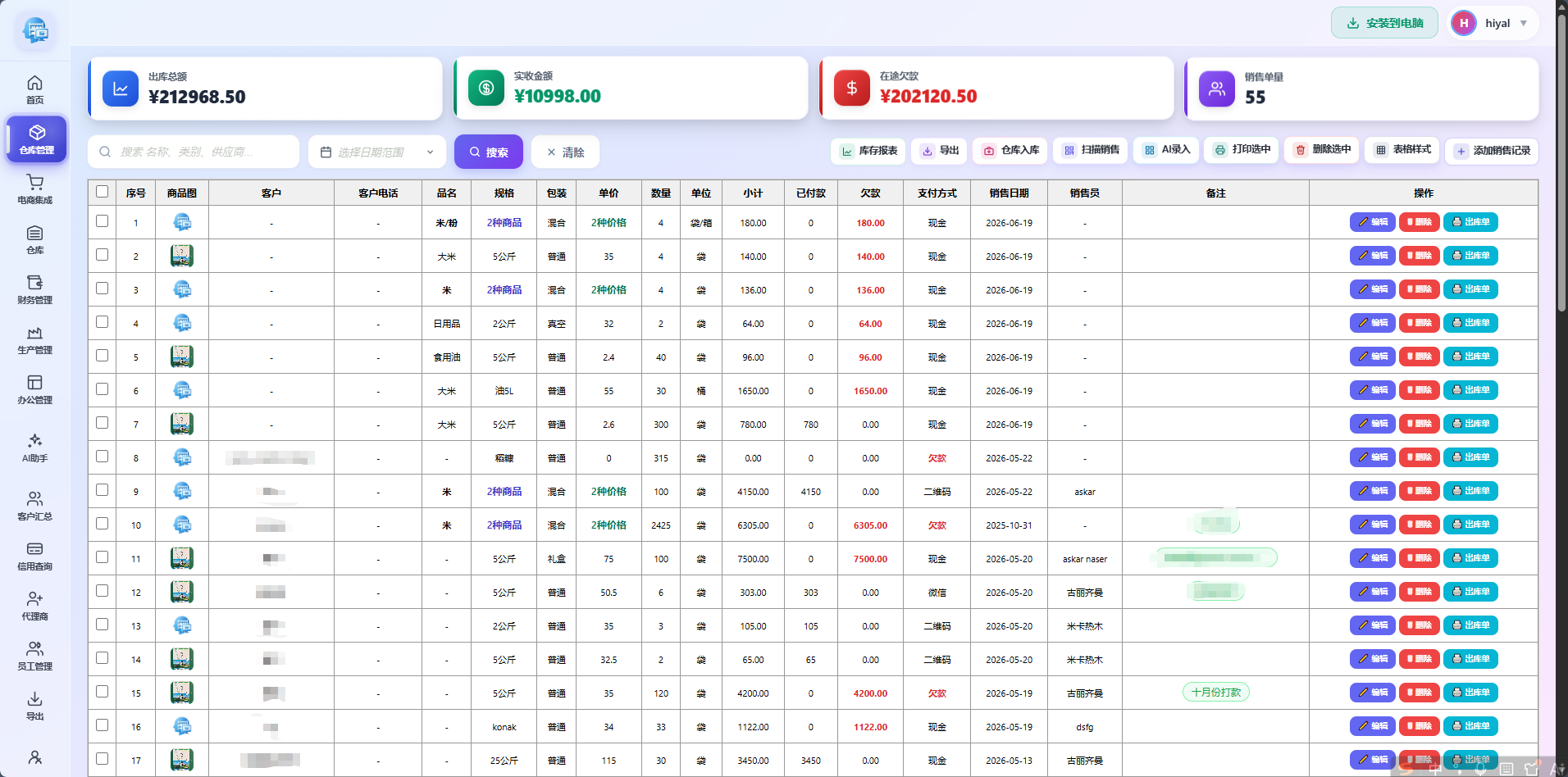1568x777 pixels.
Task: Expand the 选择日期范围 date range dropdown
Action: (377, 152)
